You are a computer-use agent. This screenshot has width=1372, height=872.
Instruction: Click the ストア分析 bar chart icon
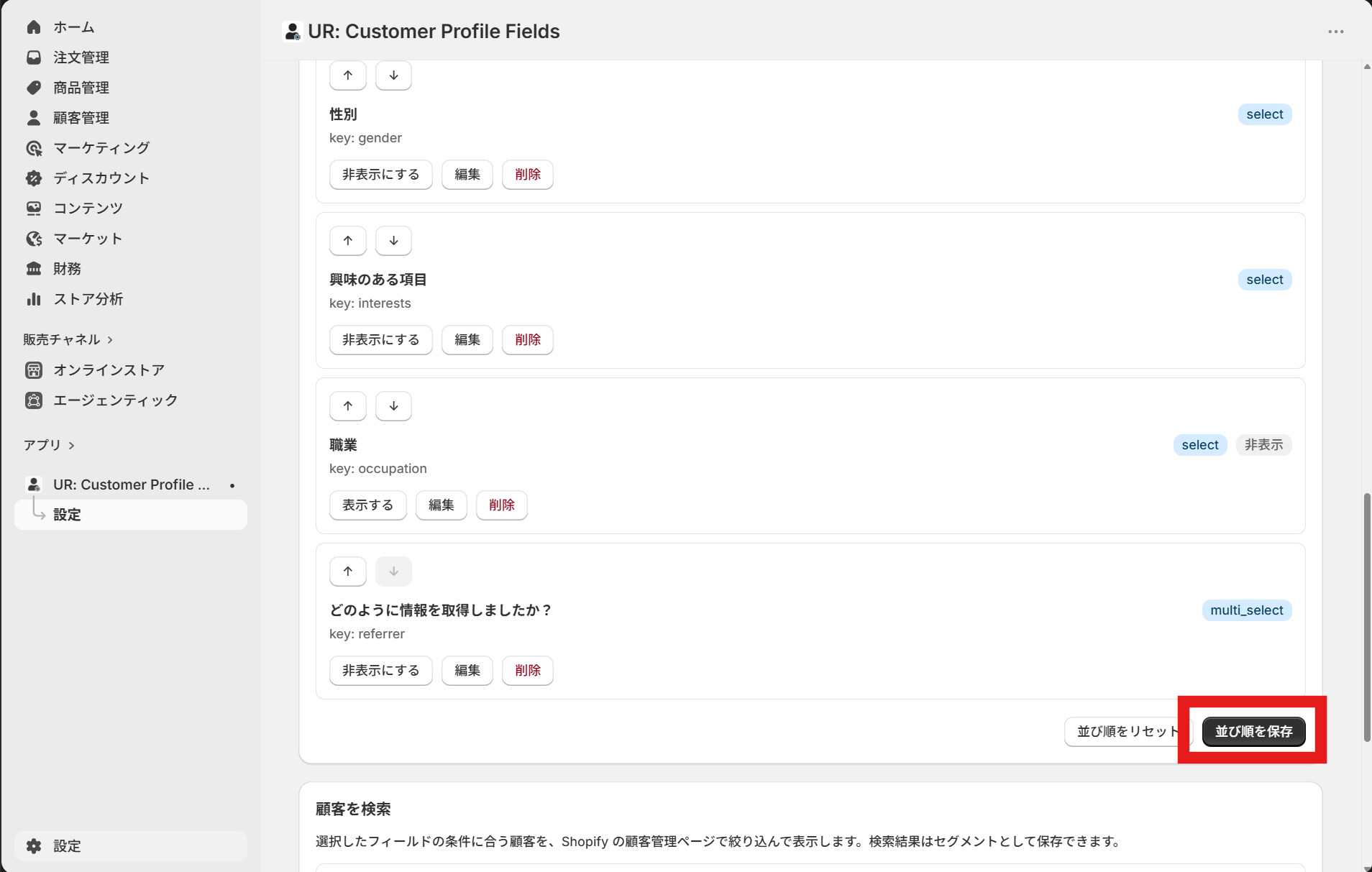(x=34, y=299)
